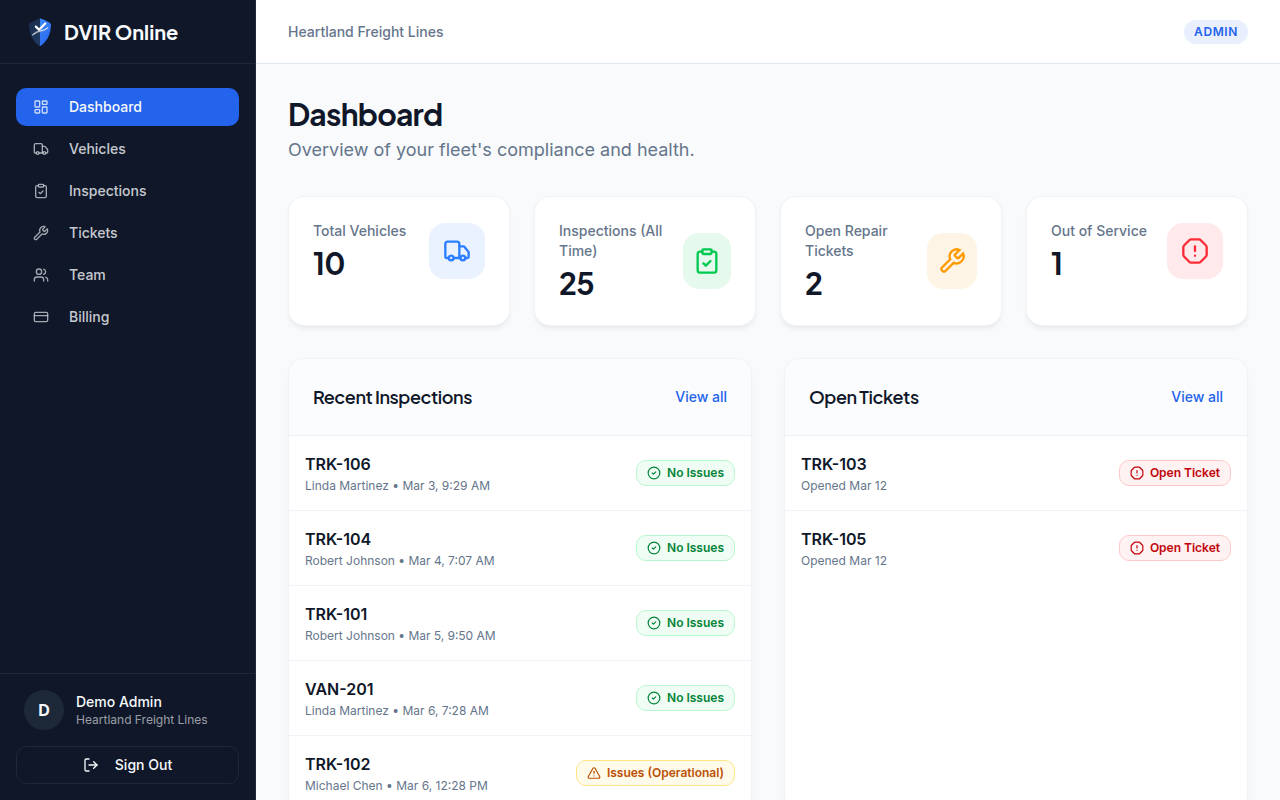Screen dimensions: 1280x800
Task: Click the wrench icon on Open Repair Tickets card
Action: click(x=952, y=261)
